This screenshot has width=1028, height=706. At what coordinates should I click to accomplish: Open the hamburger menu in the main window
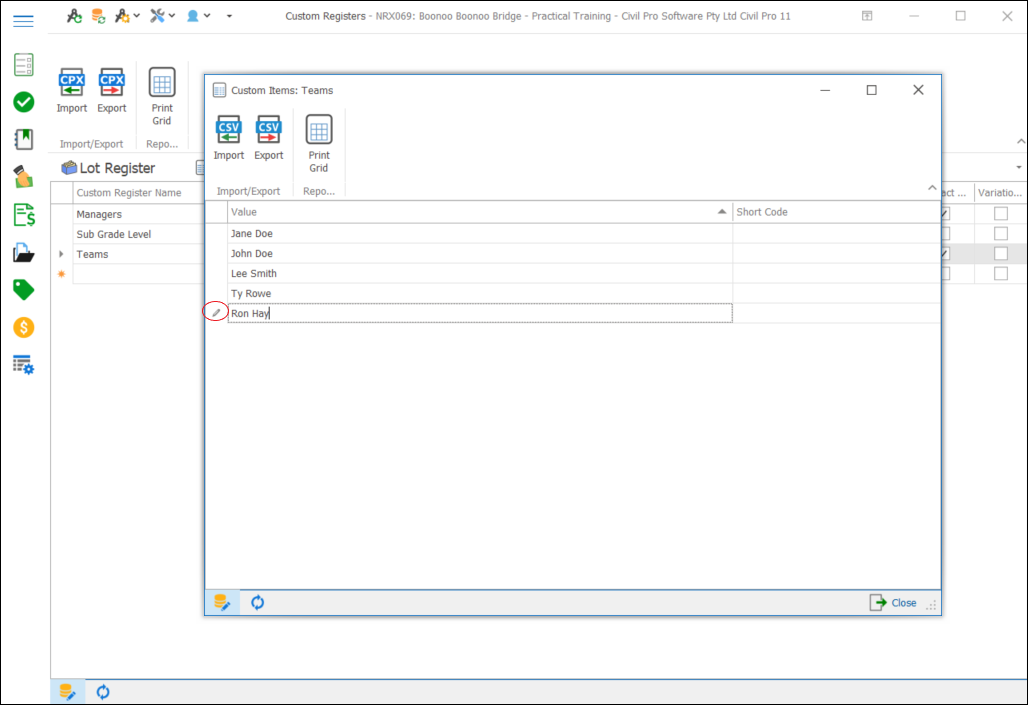(x=23, y=21)
